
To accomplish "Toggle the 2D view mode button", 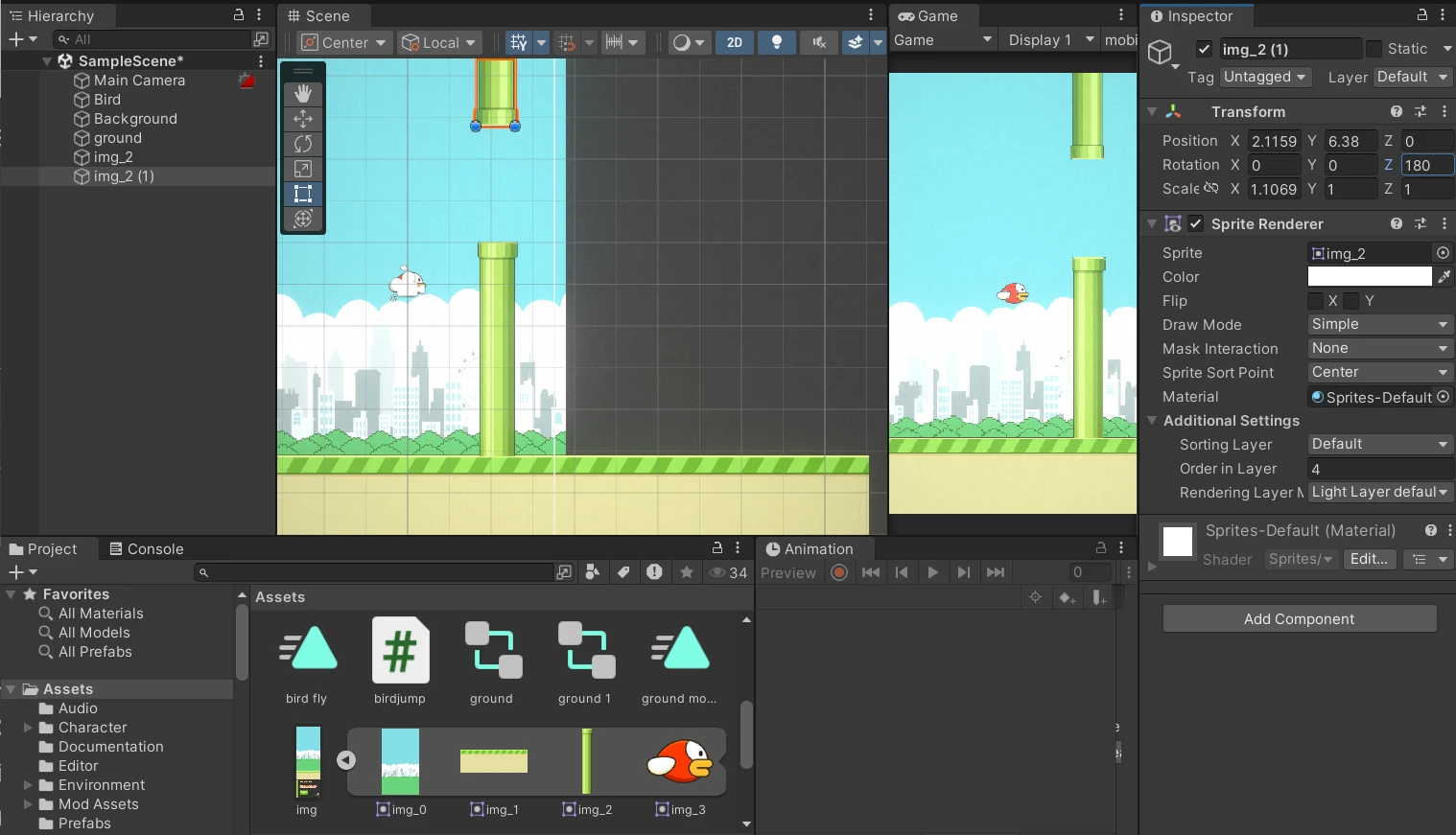I will pos(735,42).
